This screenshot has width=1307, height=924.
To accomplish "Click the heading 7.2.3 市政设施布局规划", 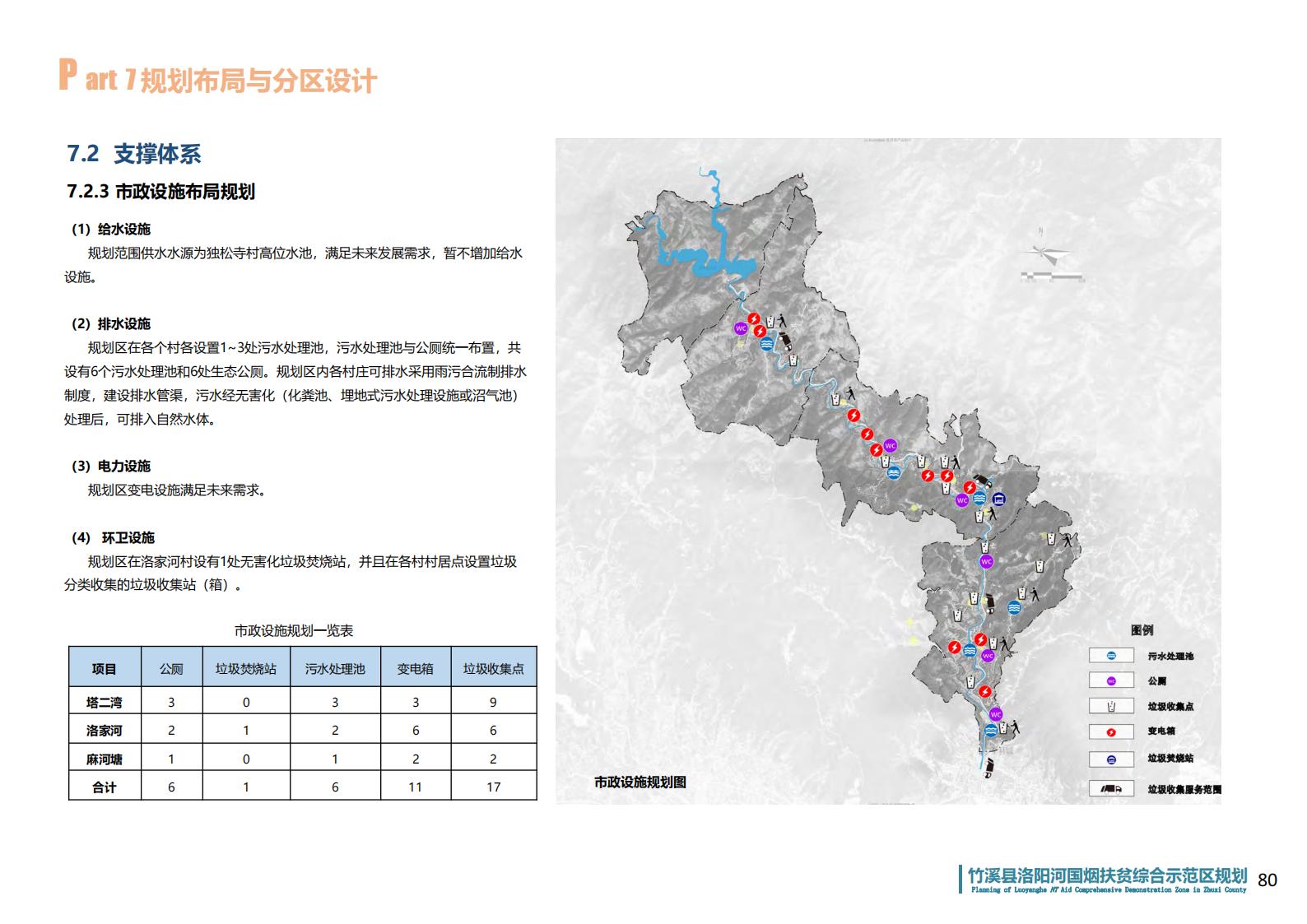I will [160, 192].
